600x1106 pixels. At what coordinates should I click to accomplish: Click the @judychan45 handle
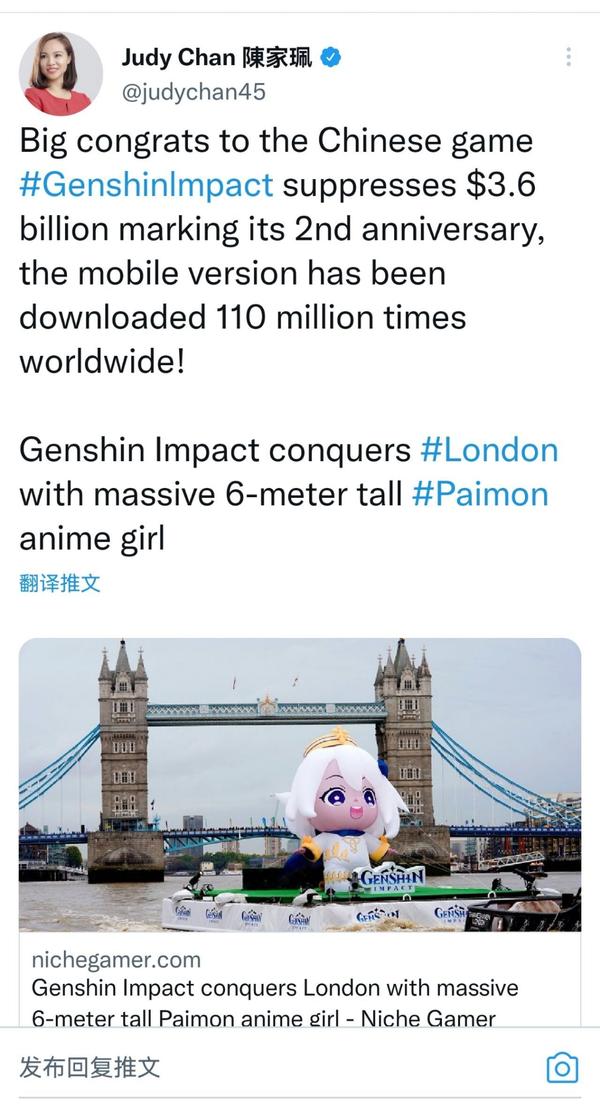(194, 93)
